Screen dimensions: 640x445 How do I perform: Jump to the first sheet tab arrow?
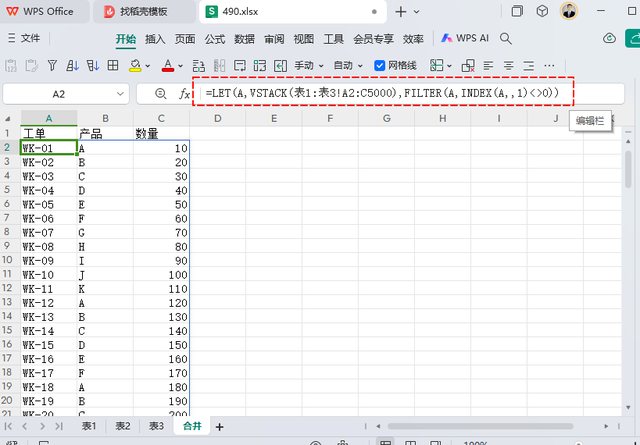click(8, 426)
